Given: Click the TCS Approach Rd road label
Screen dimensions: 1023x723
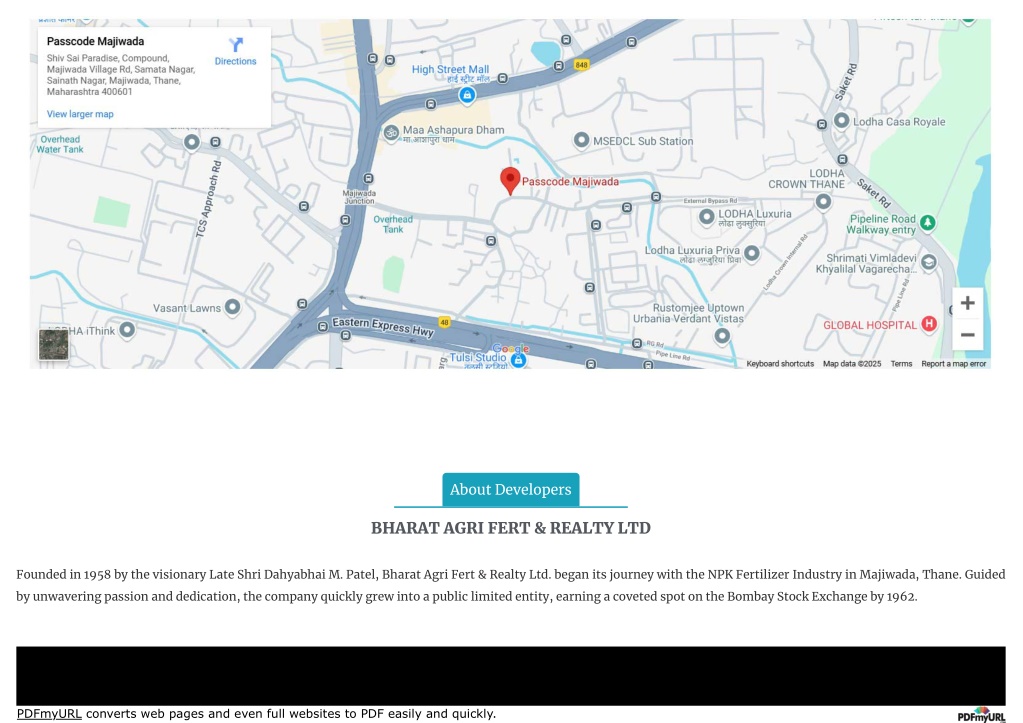Looking at the screenshot, I should coord(209,199).
